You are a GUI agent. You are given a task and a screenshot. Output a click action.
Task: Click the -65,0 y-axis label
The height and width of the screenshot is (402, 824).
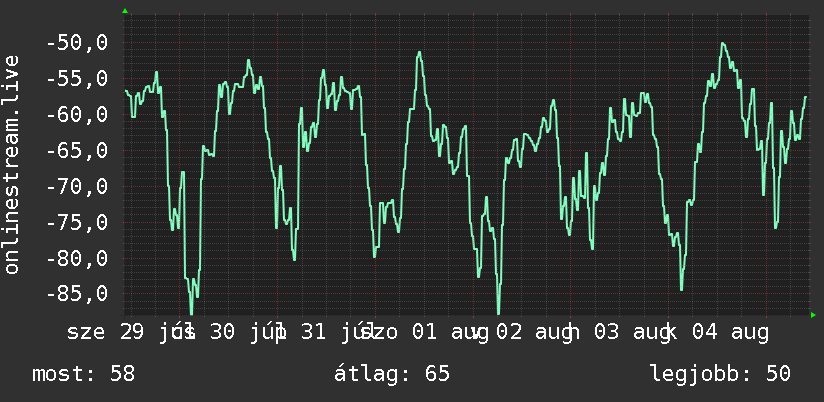pos(77,150)
